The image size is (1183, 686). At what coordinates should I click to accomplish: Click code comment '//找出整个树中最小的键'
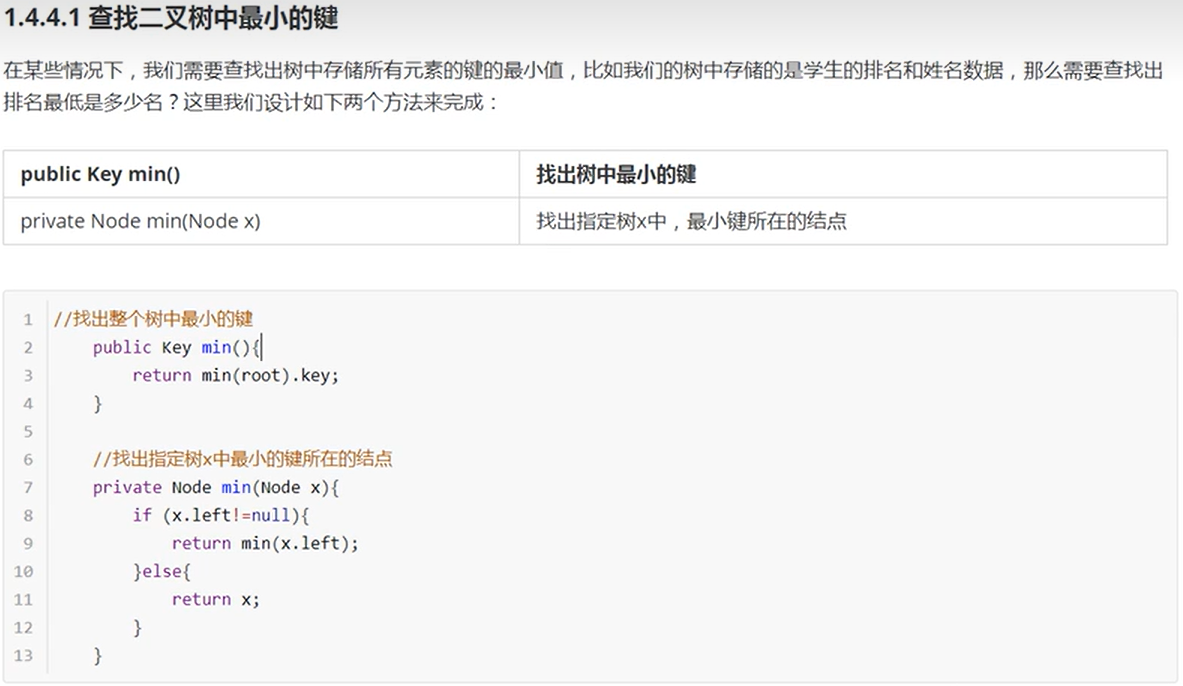coord(153,319)
